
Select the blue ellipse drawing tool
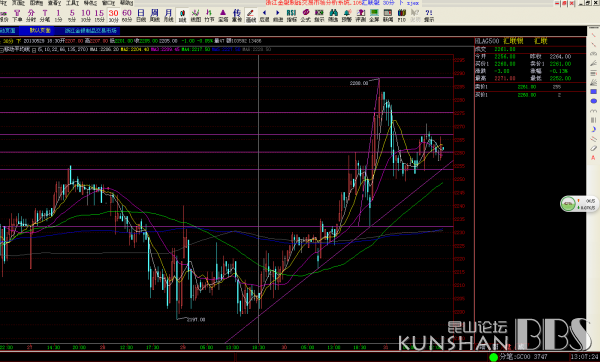point(593,101)
